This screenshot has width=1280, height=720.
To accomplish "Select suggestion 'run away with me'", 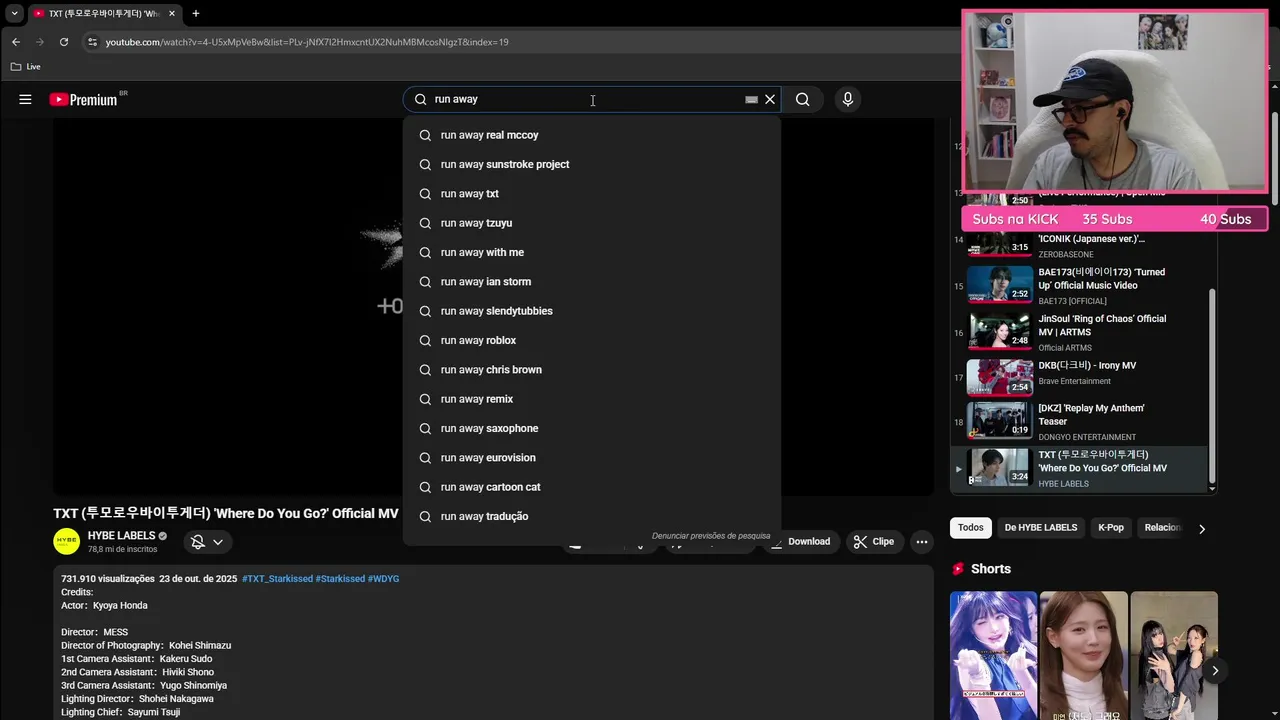I will [x=592, y=252].
